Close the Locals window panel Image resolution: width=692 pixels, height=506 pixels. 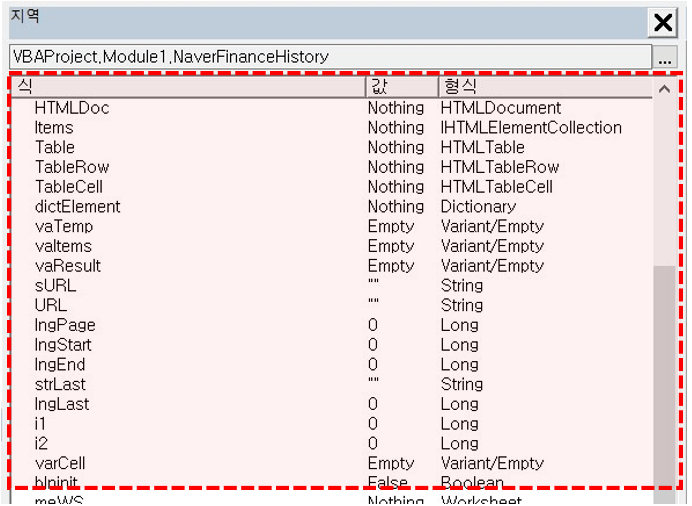pos(662,22)
